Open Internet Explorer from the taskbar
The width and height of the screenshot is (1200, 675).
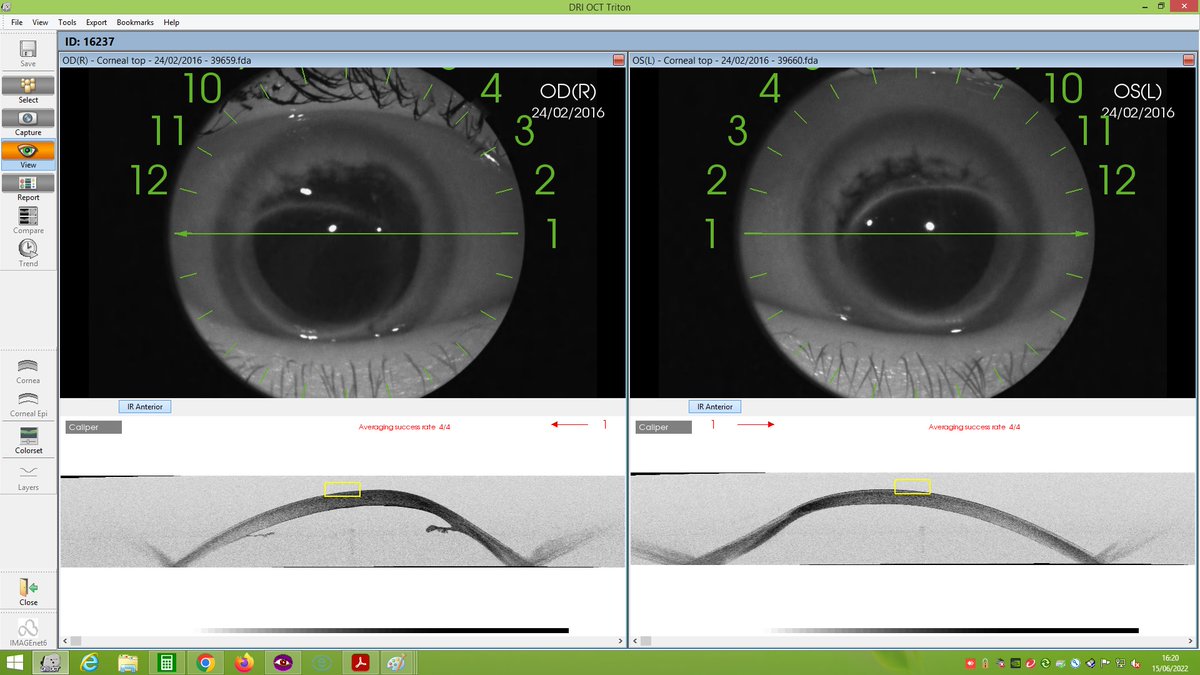pyautogui.click(x=90, y=662)
